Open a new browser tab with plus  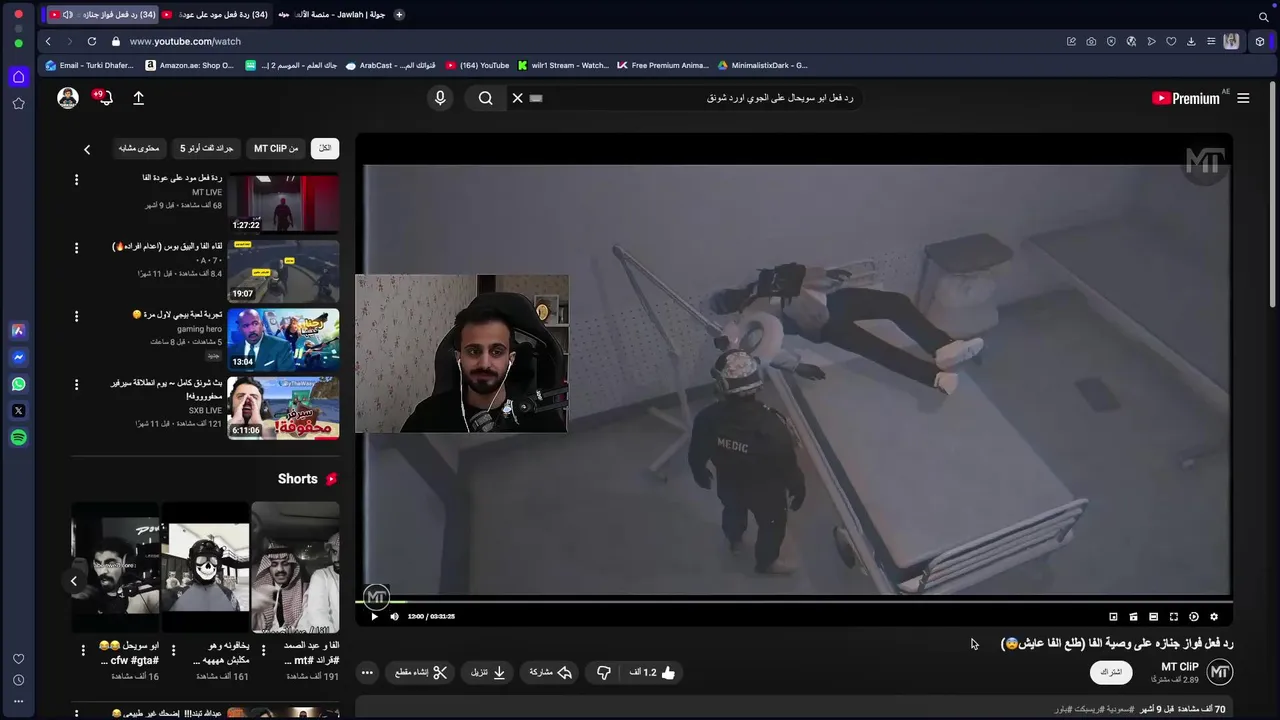click(399, 15)
